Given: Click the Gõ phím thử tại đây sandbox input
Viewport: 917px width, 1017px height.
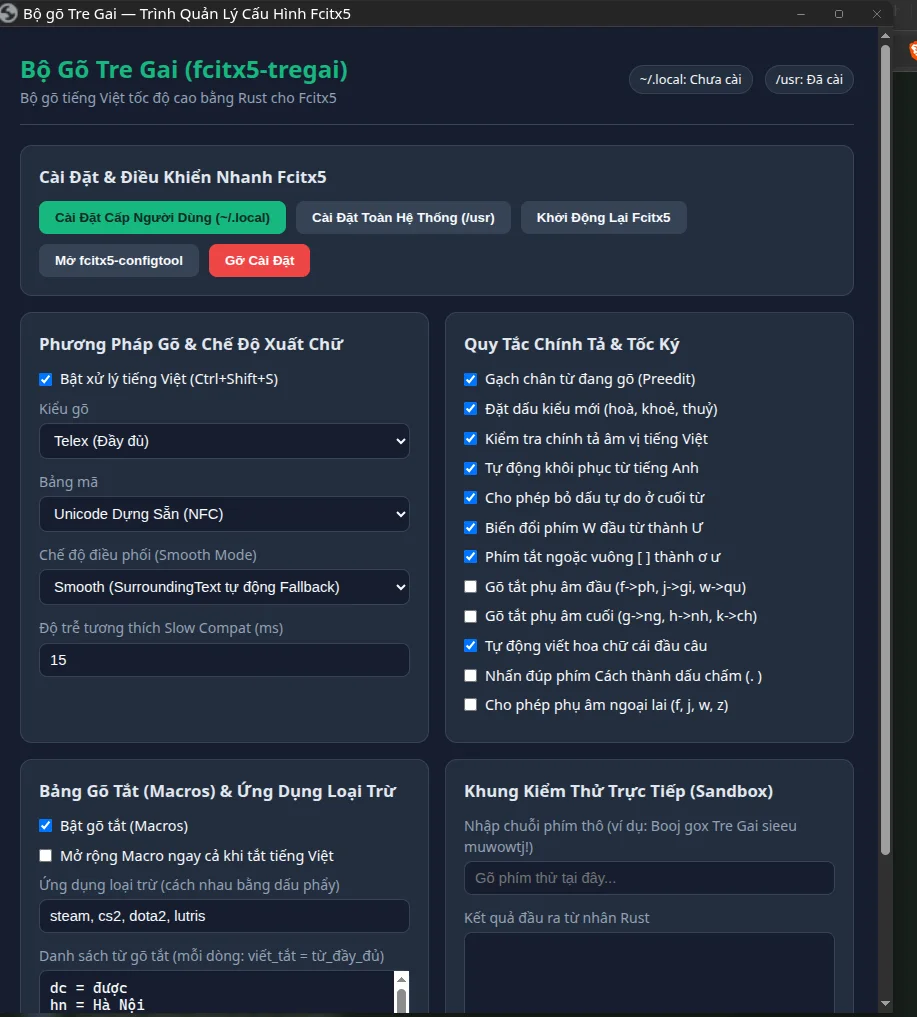Looking at the screenshot, I should (x=649, y=878).
